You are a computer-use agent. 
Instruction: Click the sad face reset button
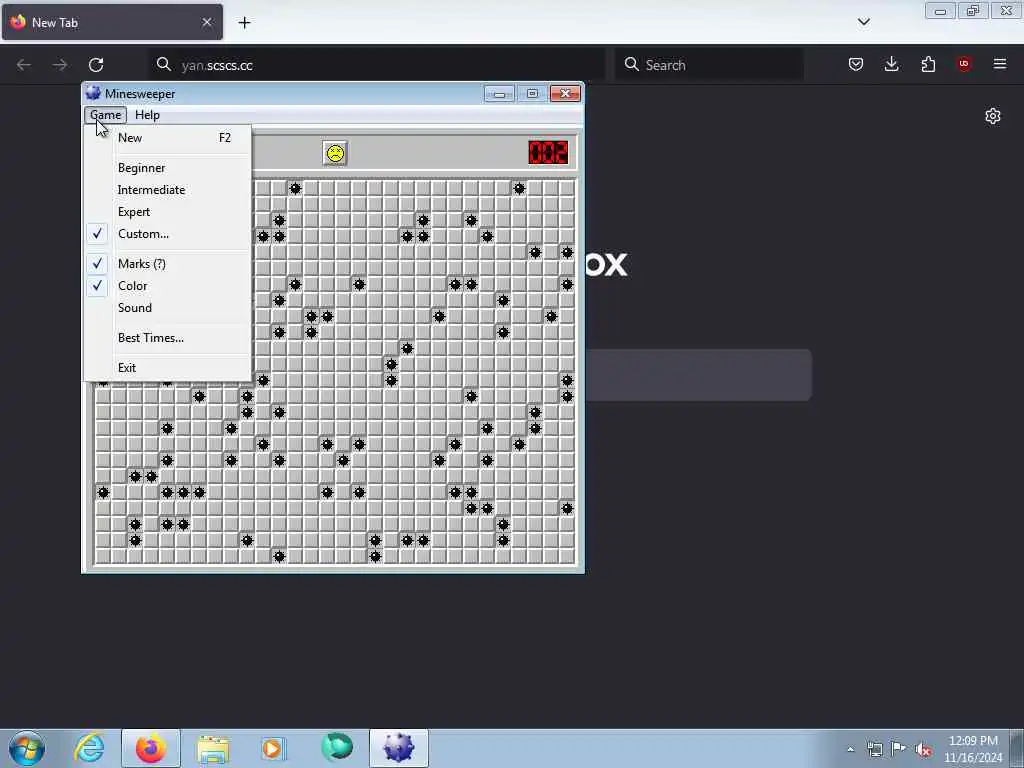[335, 153]
